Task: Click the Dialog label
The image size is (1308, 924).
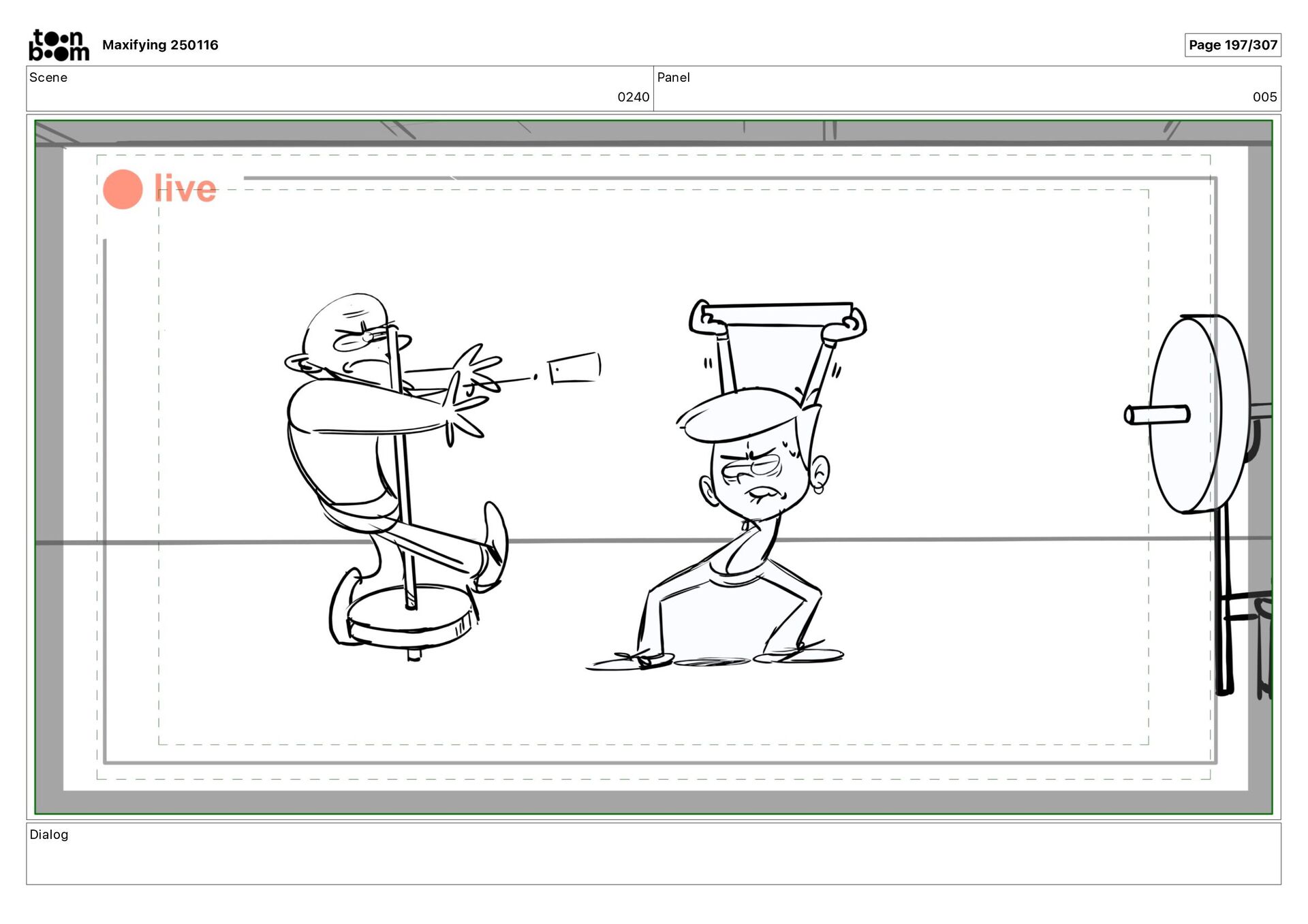Action: (x=49, y=834)
